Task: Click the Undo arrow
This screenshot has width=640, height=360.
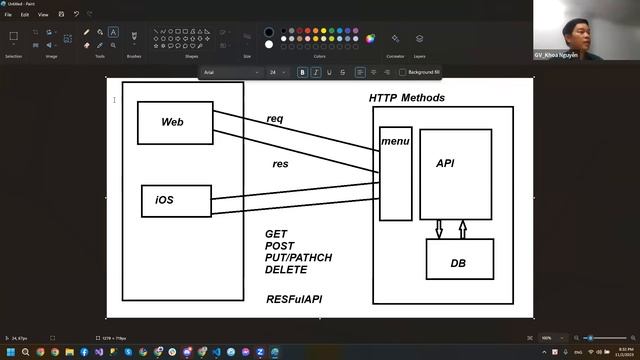Action: tap(76, 14)
